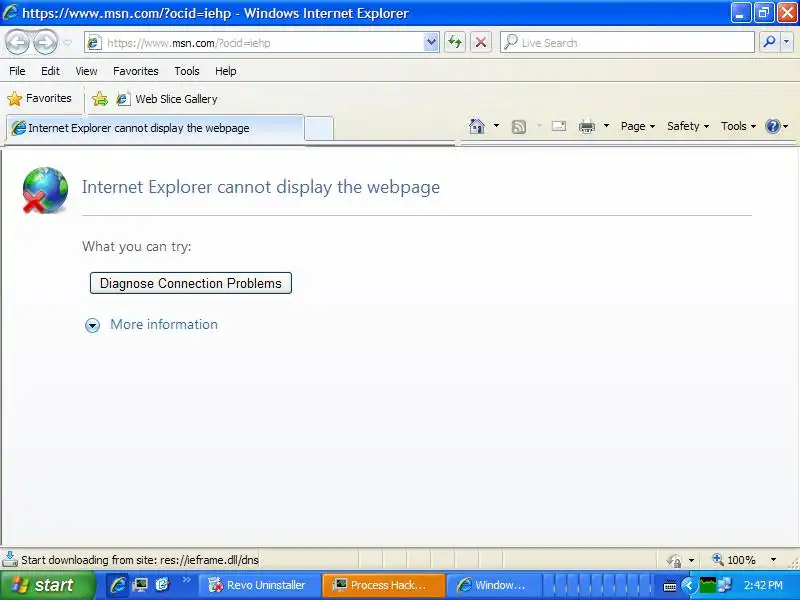Expand the Print options dropdown arrow
This screenshot has height=600, width=800.
606,126
